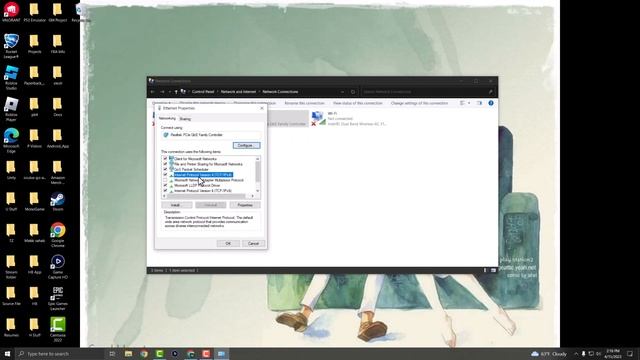Screen dimensions: 640x360
Task: Select the Roblox Player desktop icon
Action: [11, 109]
